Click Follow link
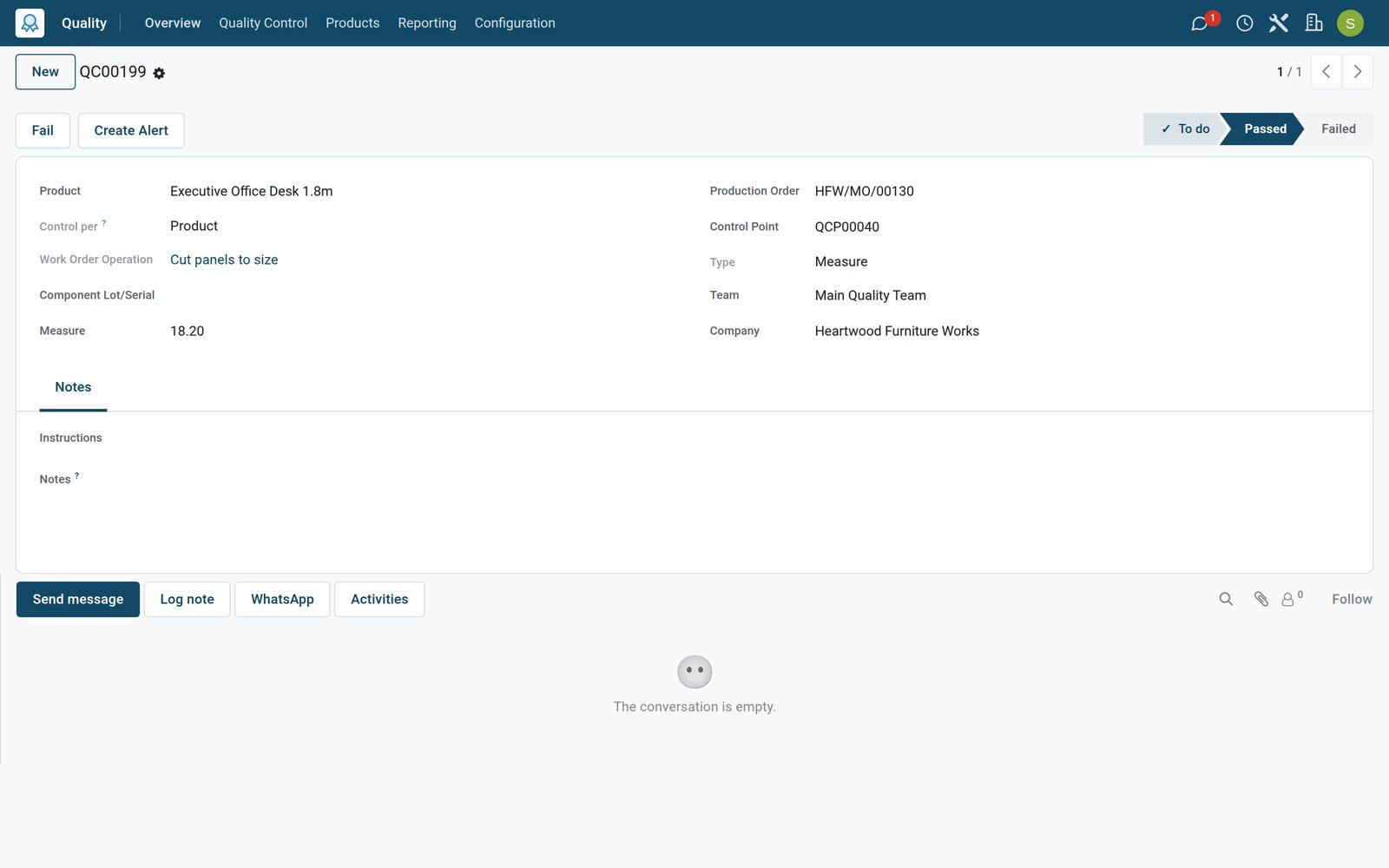 tap(1352, 599)
